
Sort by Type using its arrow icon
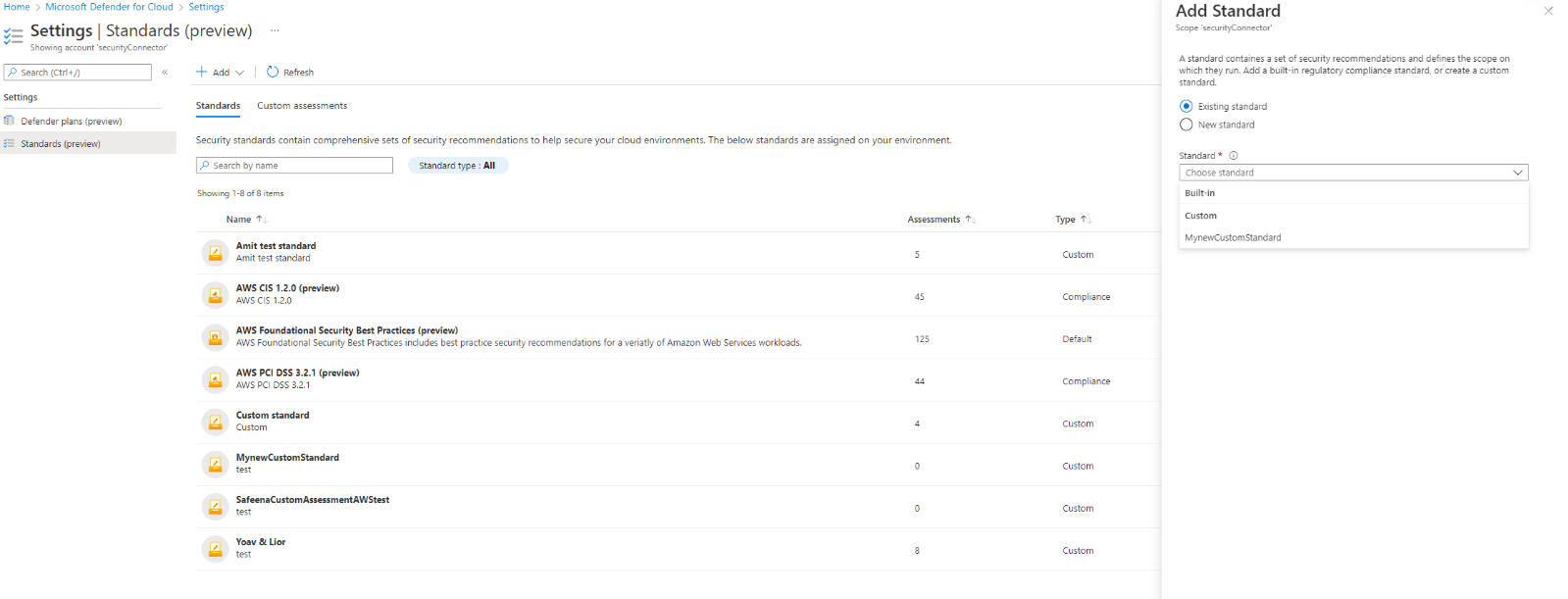(1085, 220)
